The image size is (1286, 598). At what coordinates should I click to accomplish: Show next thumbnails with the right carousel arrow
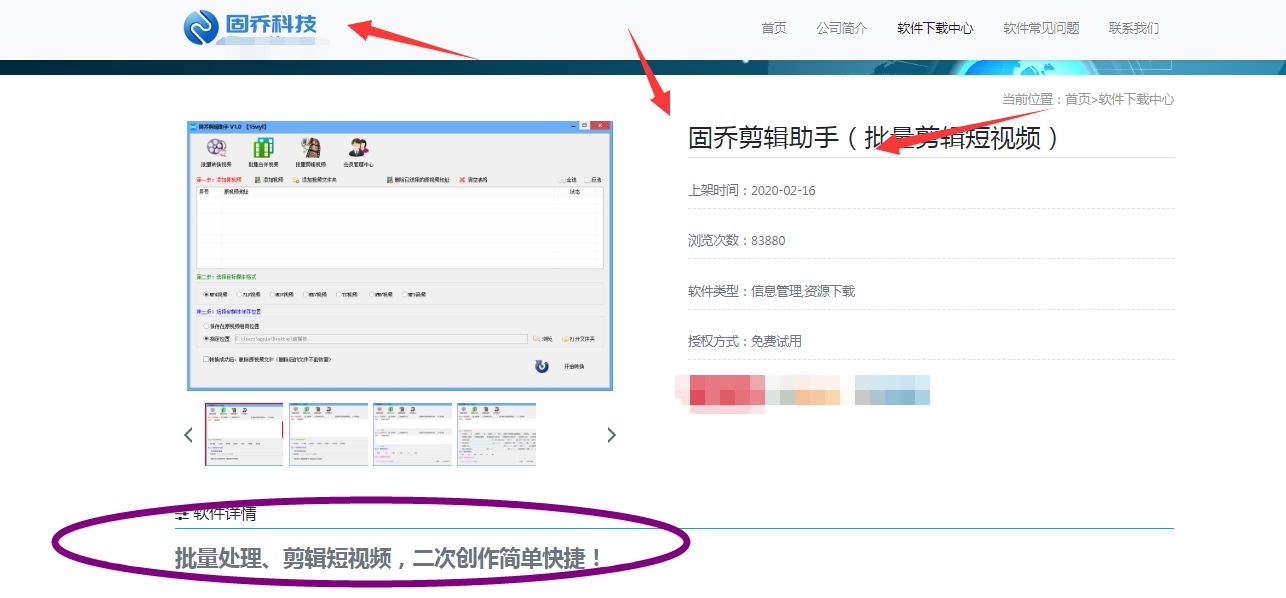[x=611, y=435]
